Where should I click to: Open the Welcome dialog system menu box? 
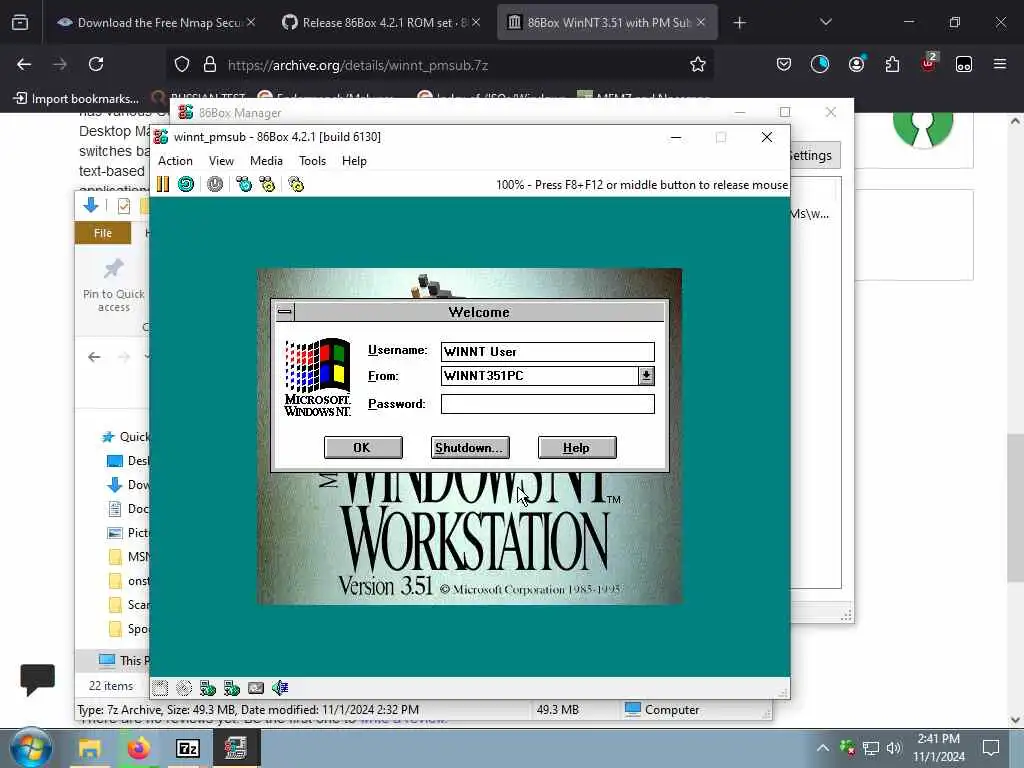[x=285, y=312]
